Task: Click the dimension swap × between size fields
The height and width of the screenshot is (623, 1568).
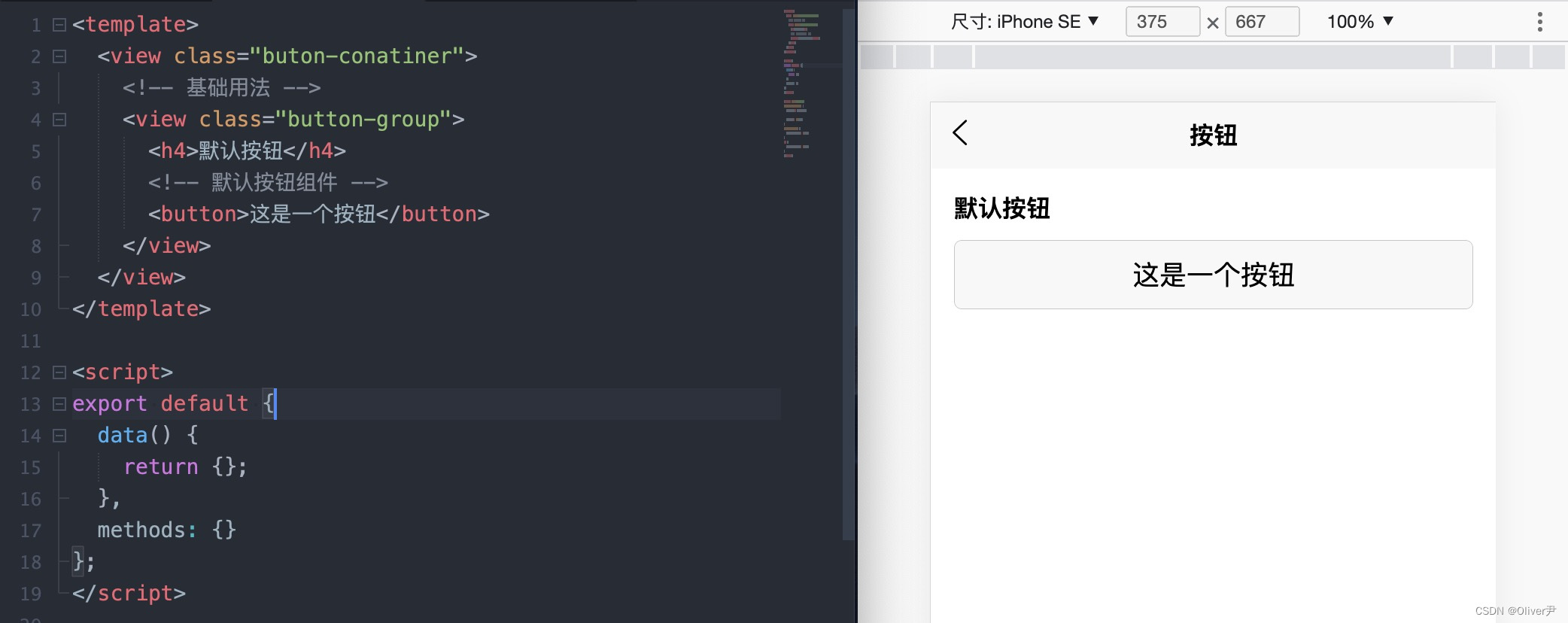Action: coord(1213,23)
